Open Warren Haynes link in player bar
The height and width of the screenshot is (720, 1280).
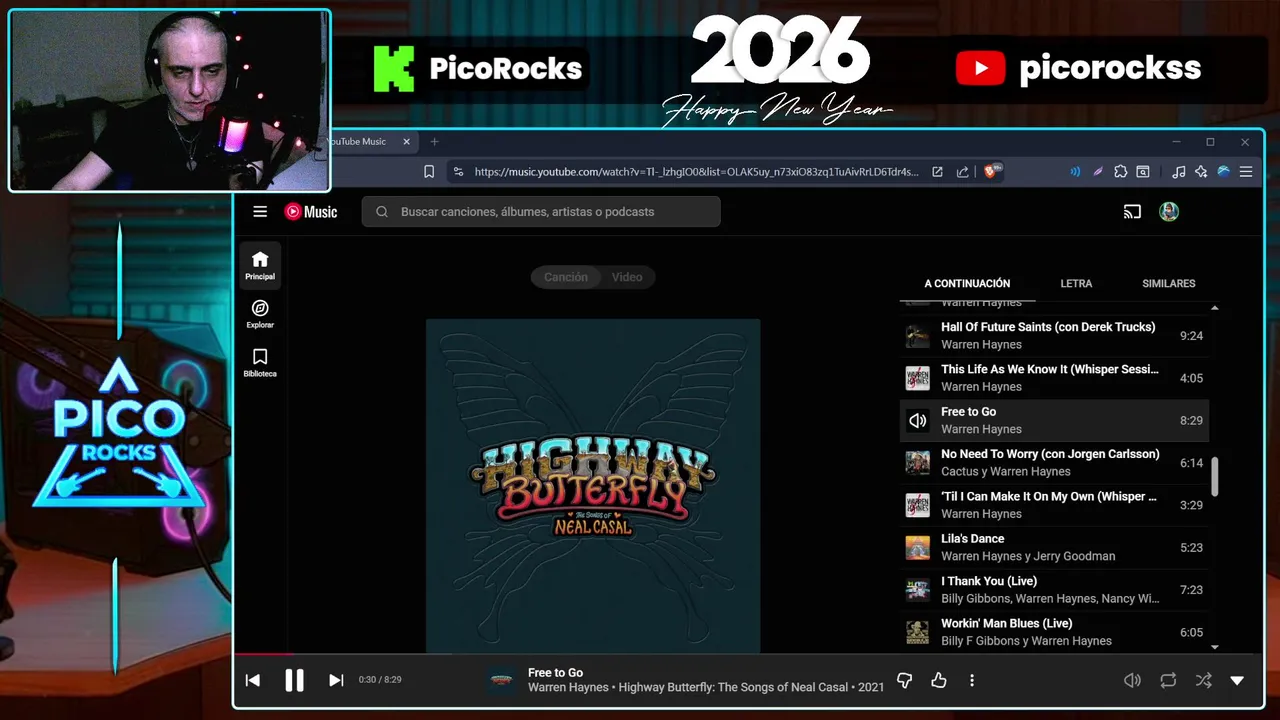click(569, 688)
